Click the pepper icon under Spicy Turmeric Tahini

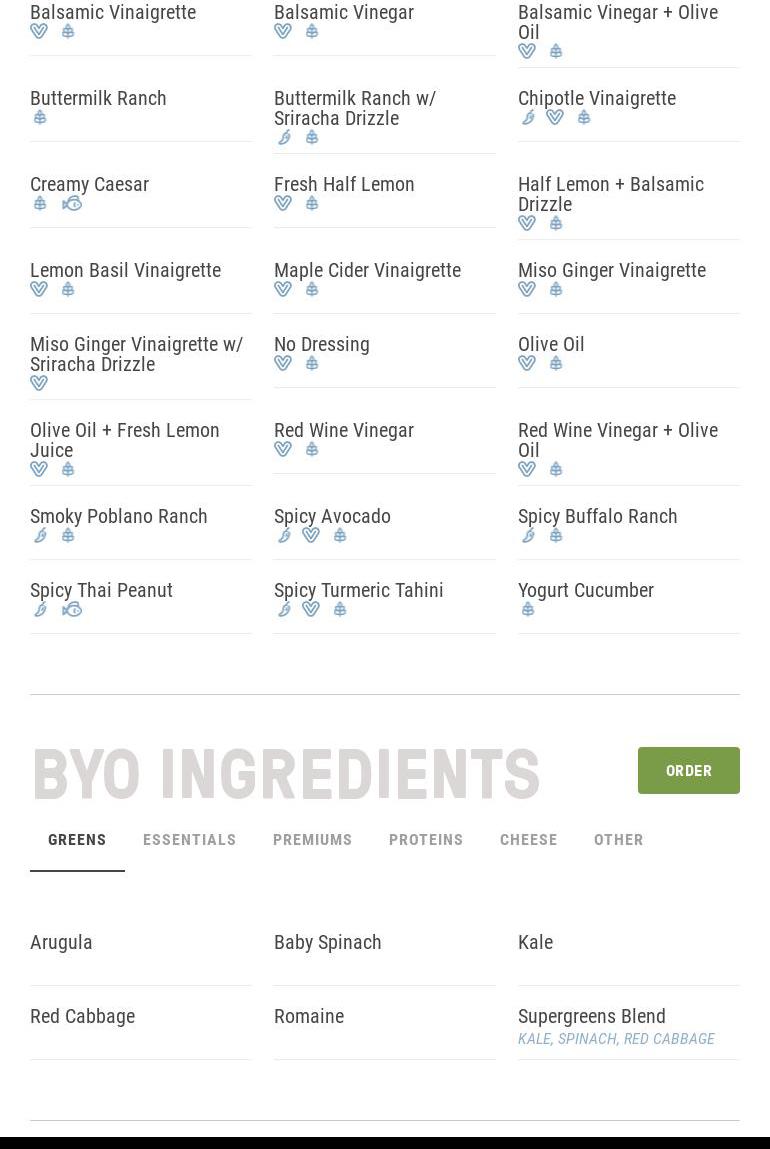284,610
